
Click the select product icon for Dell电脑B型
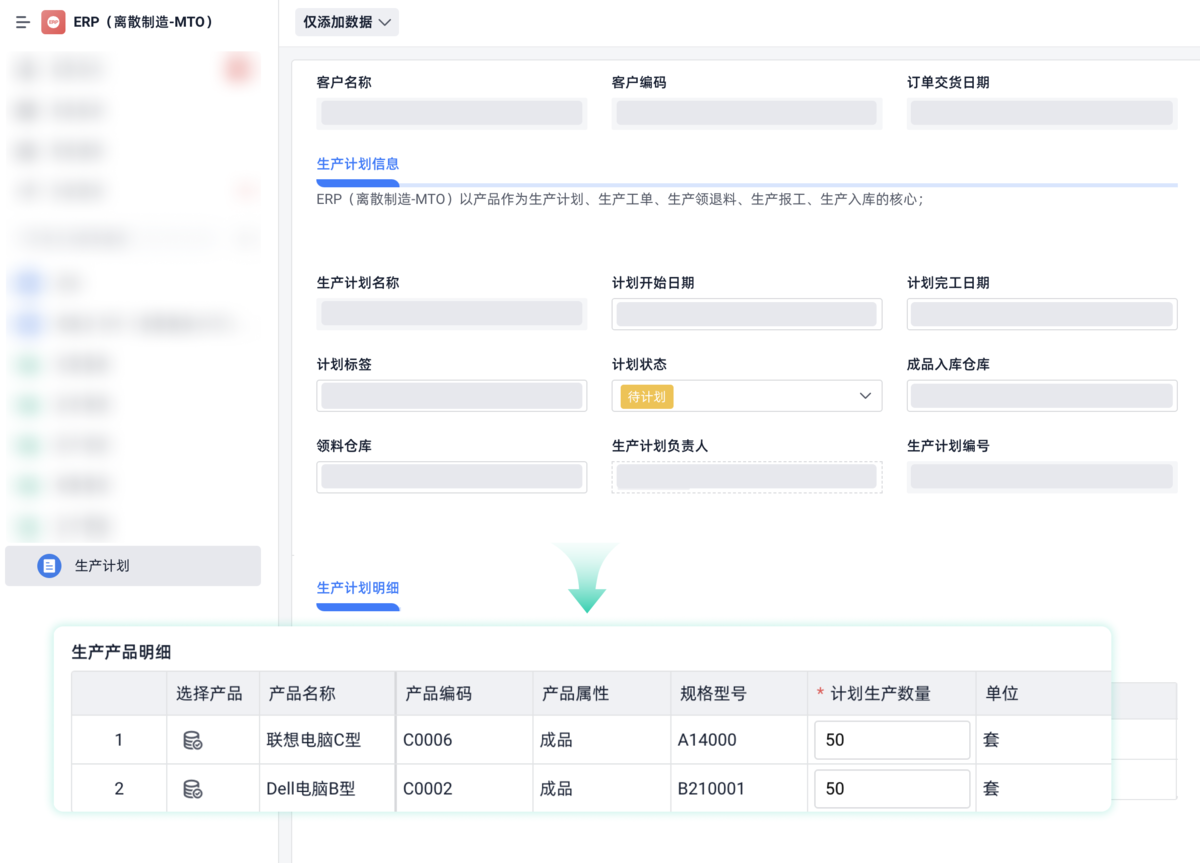pyautogui.click(x=212, y=788)
